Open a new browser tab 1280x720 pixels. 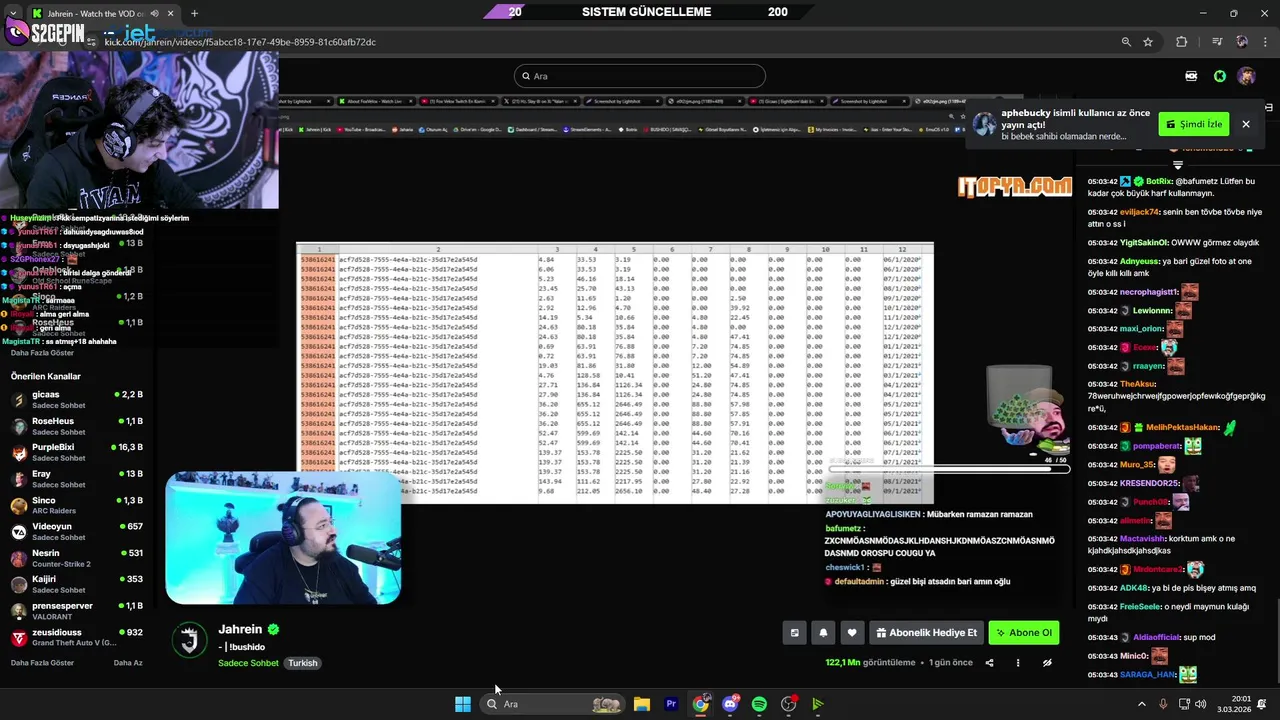point(194,14)
